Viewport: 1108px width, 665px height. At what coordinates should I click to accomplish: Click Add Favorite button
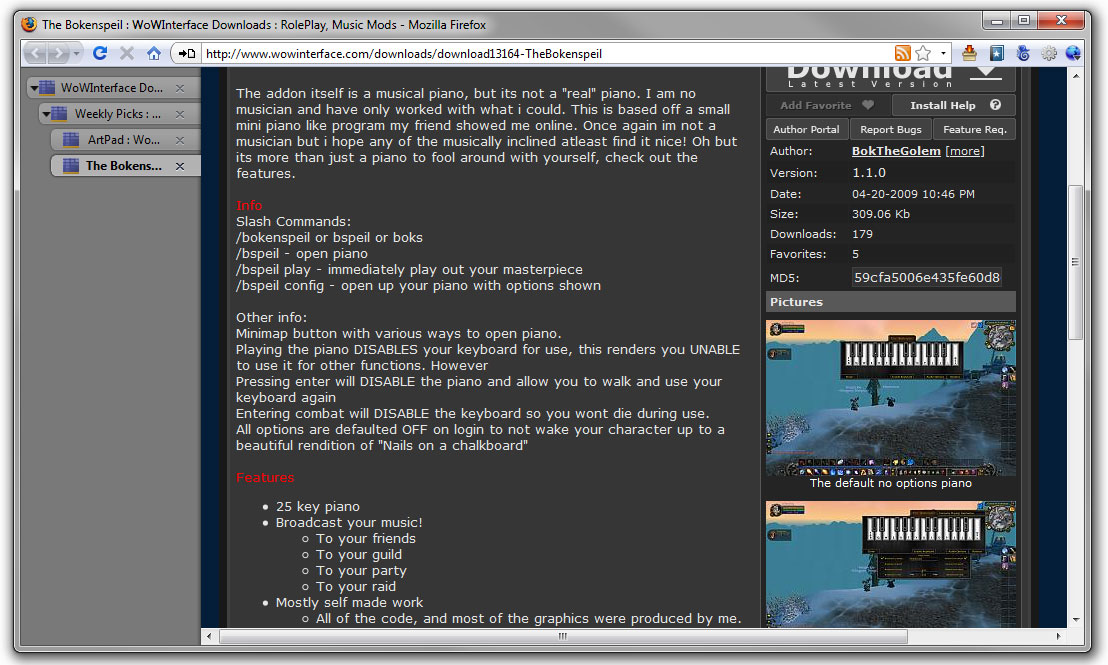coord(827,105)
